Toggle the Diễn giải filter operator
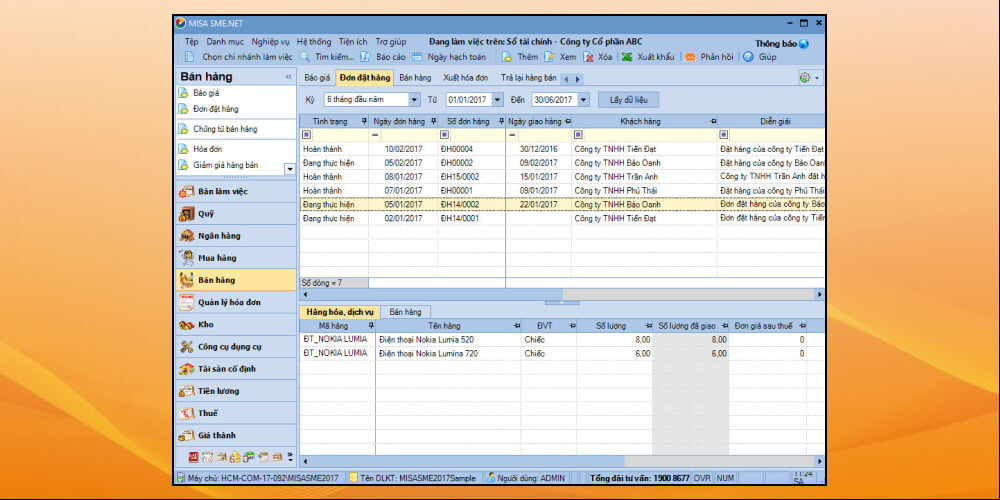Image resolution: width=1000 pixels, height=500 pixels. [724, 135]
